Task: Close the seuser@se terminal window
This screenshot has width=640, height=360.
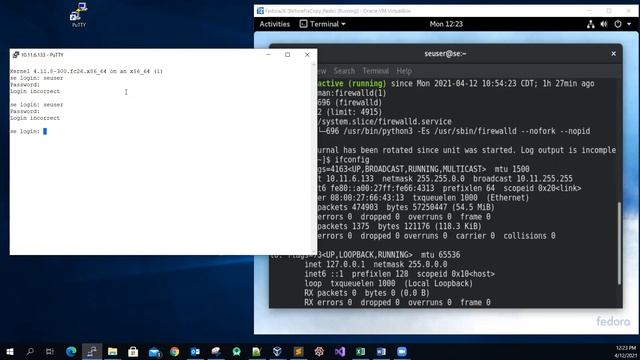Action: pyautogui.click(x=613, y=53)
